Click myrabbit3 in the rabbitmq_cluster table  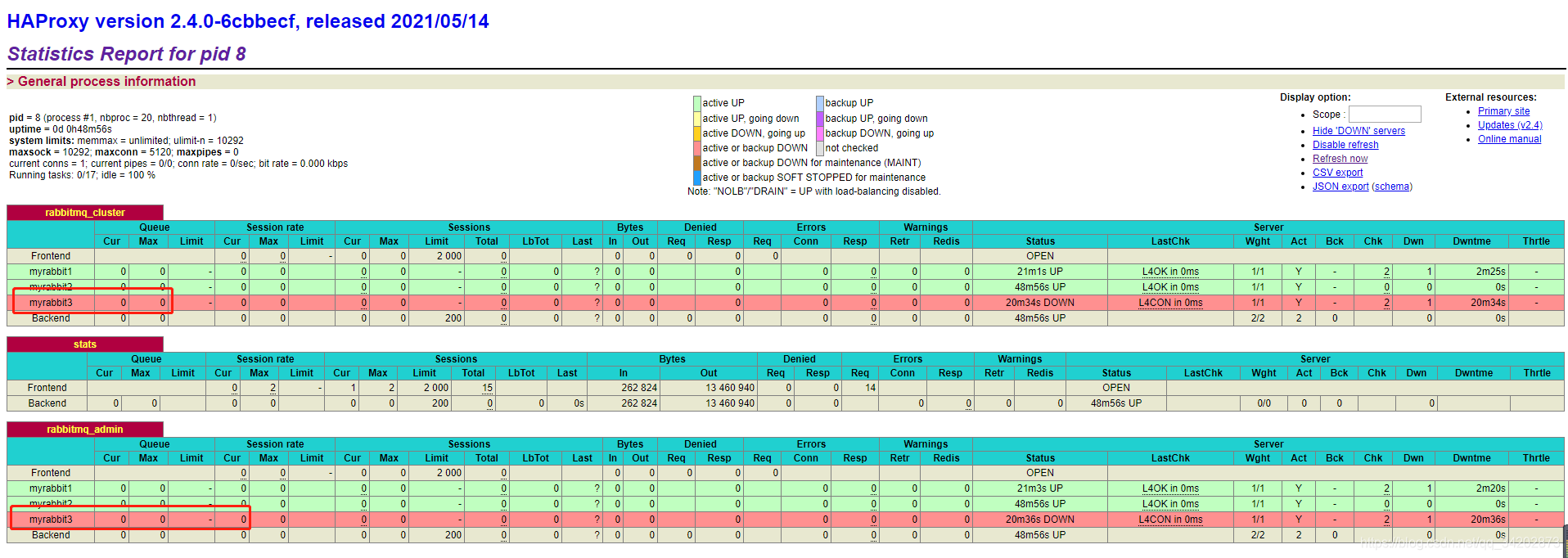pyautogui.click(x=51, y=303)
